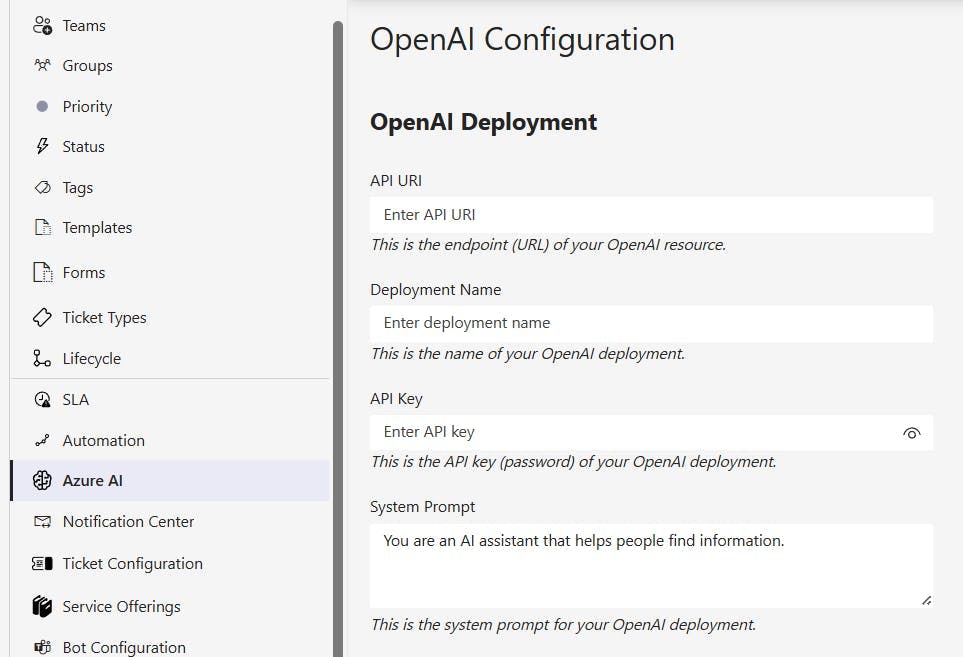963x657 pixels.
Task: Open the Notification Center menu item
Action: coord(128,522)
